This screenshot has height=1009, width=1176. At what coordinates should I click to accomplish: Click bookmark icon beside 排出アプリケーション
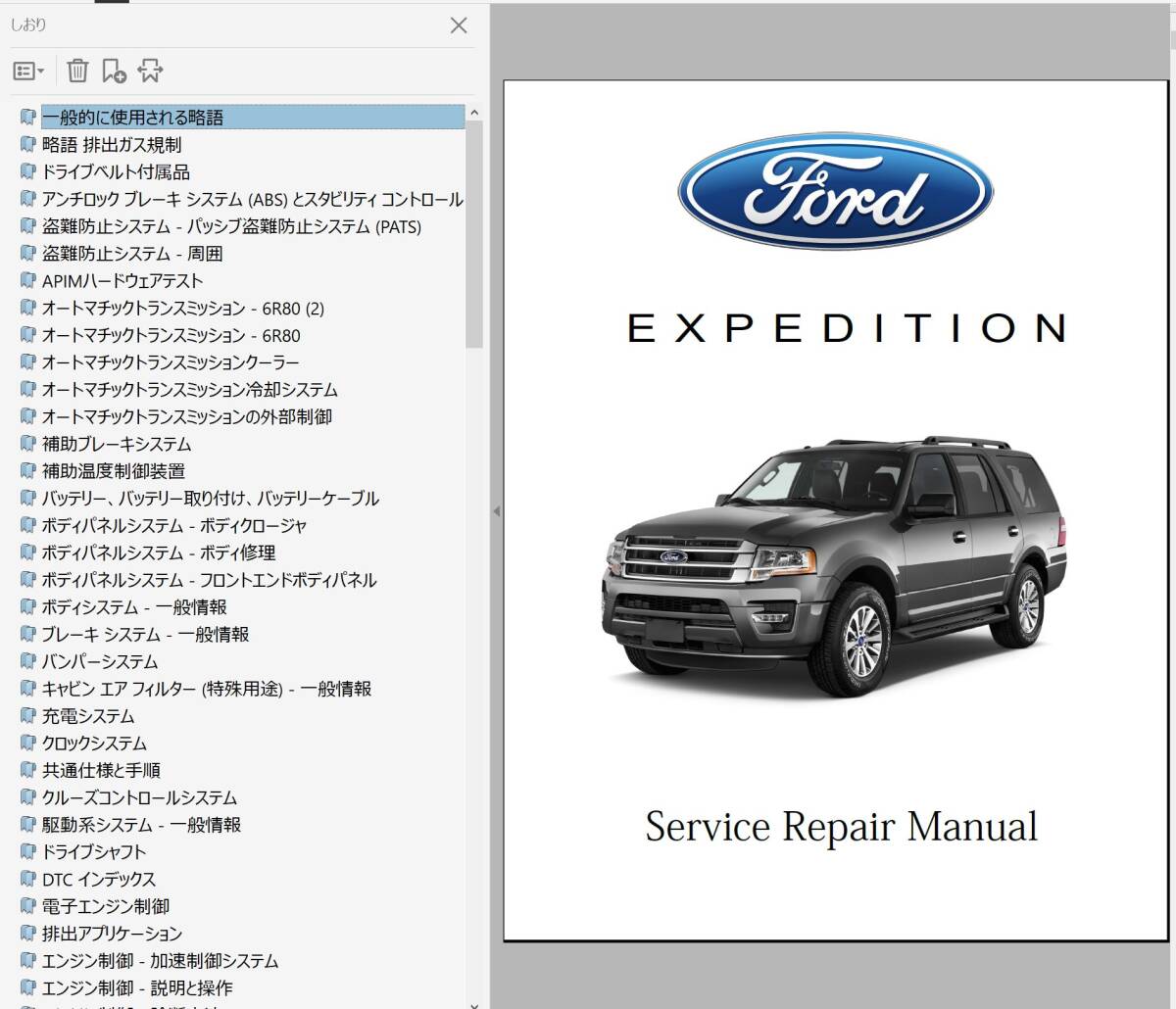pos(27,934)
